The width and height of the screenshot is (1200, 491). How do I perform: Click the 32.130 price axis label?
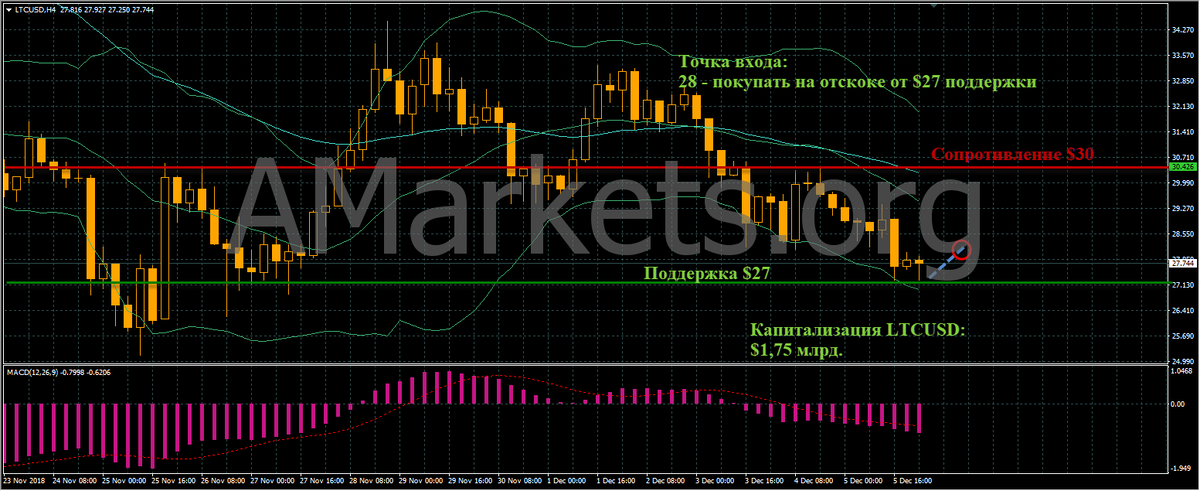tap(1181, 106)
